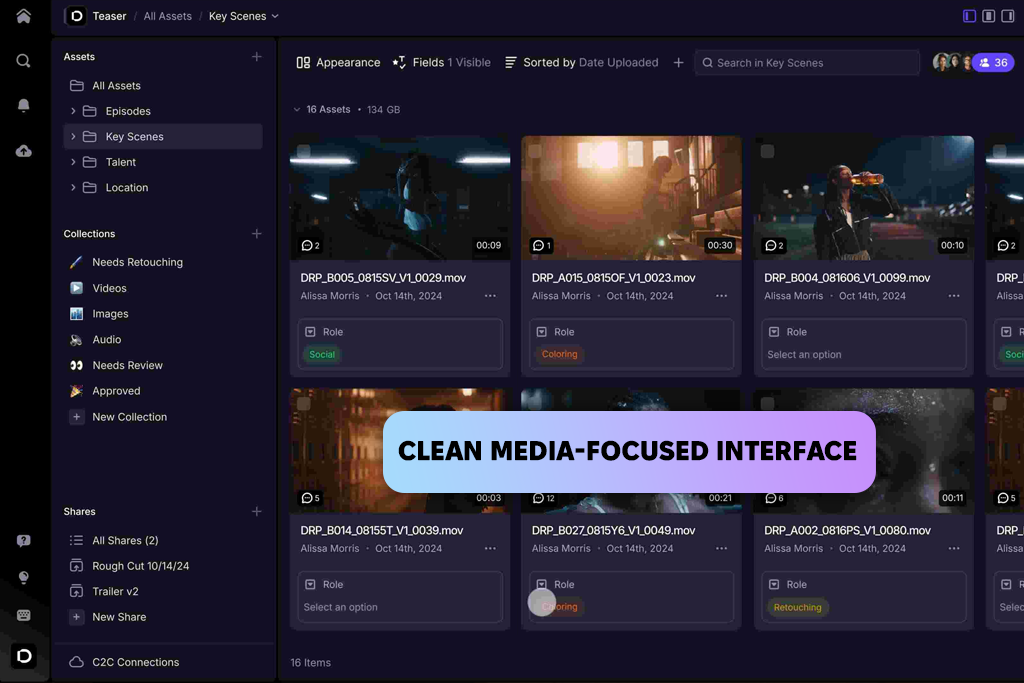Open thumbnail of DRP_B004_081606_V1_0099.mov
The height and width of the screenshot is (683, 1024).
863,198
